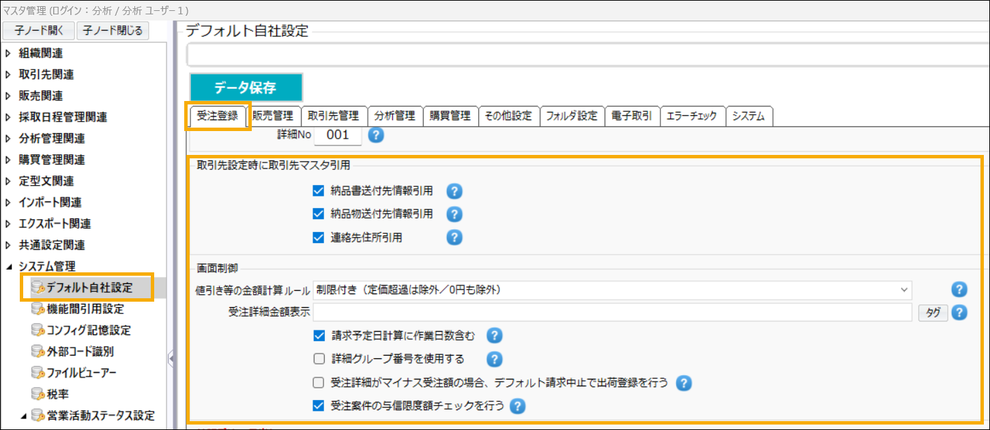Open the 電子取引 tab
Screen dimensions: 990x430
[x=631, y=116]
